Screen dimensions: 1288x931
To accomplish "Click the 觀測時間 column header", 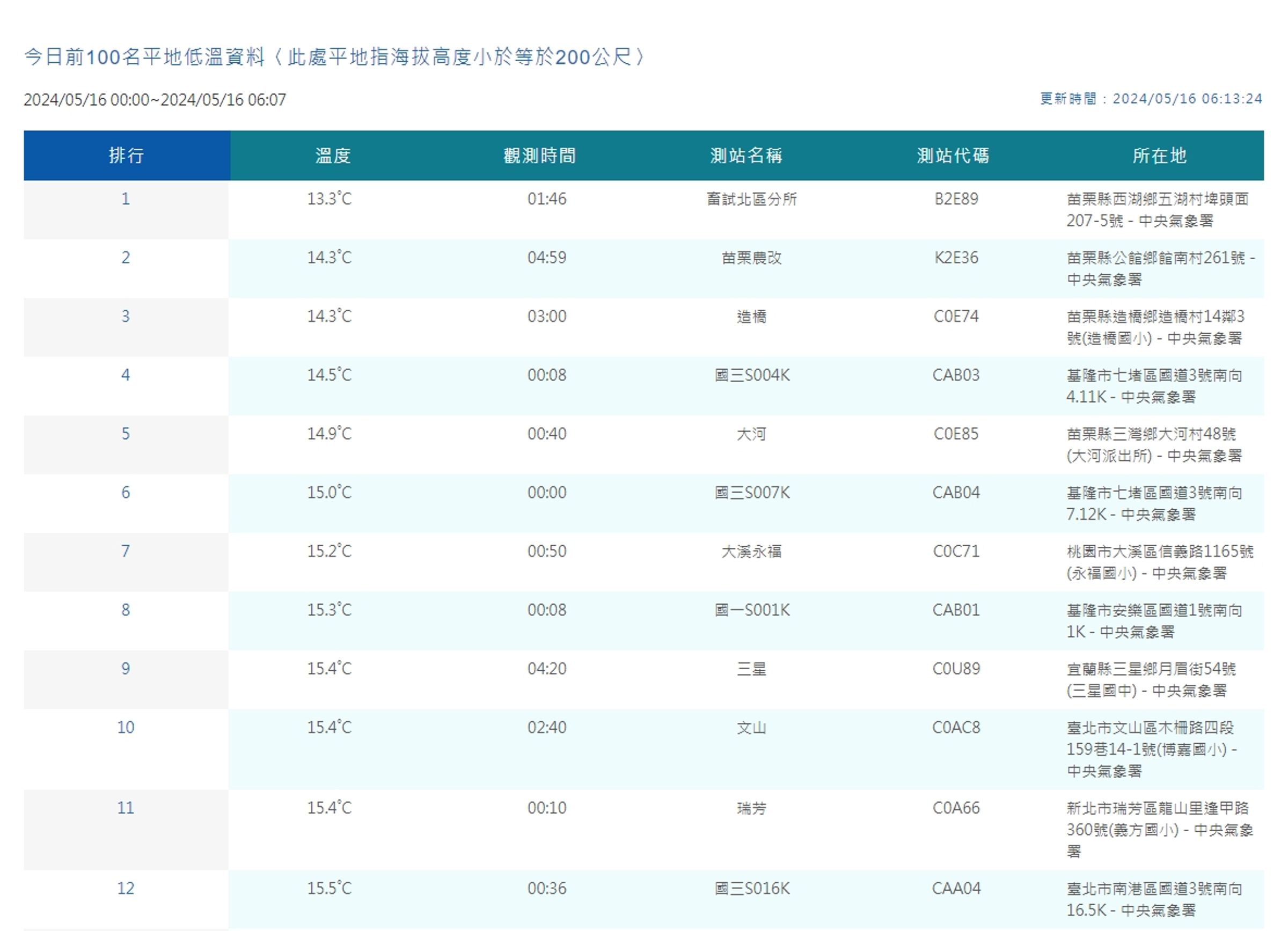I will tap(539, 155).
